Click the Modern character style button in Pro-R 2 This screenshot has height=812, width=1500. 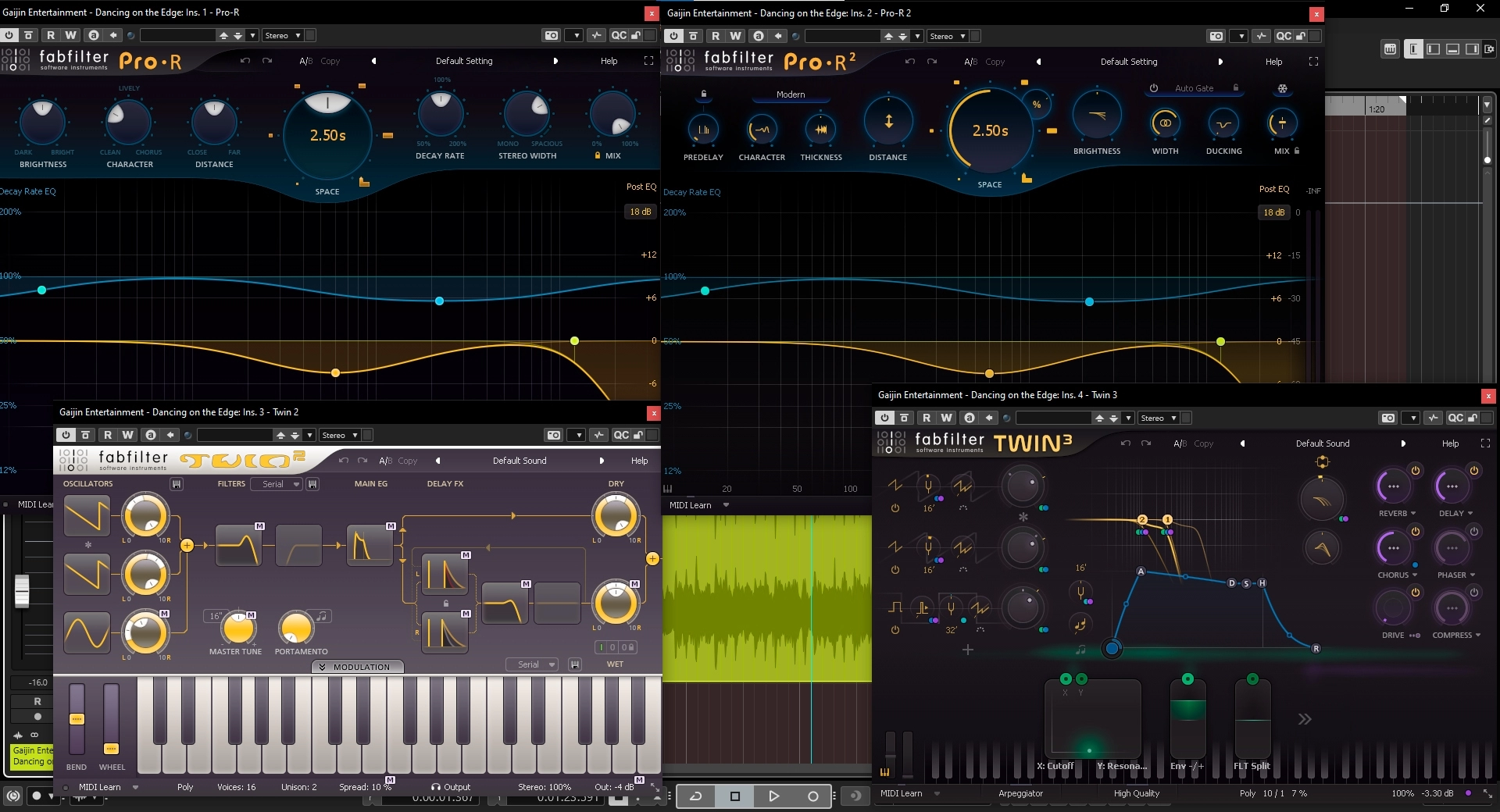791,94
